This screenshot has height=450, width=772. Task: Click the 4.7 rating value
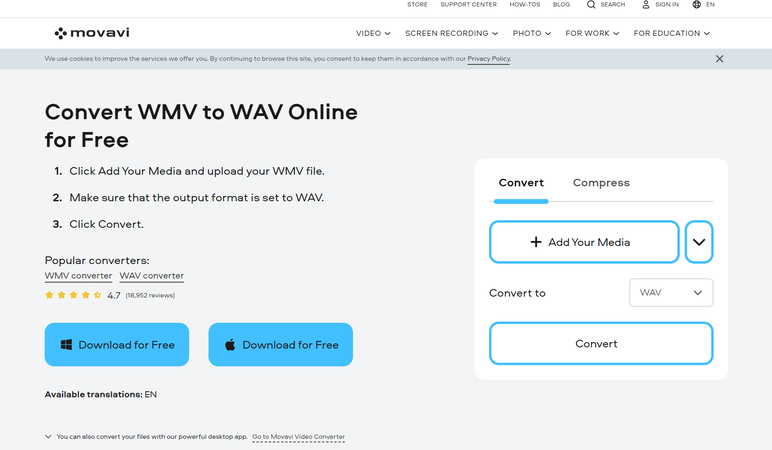point(114,295)
